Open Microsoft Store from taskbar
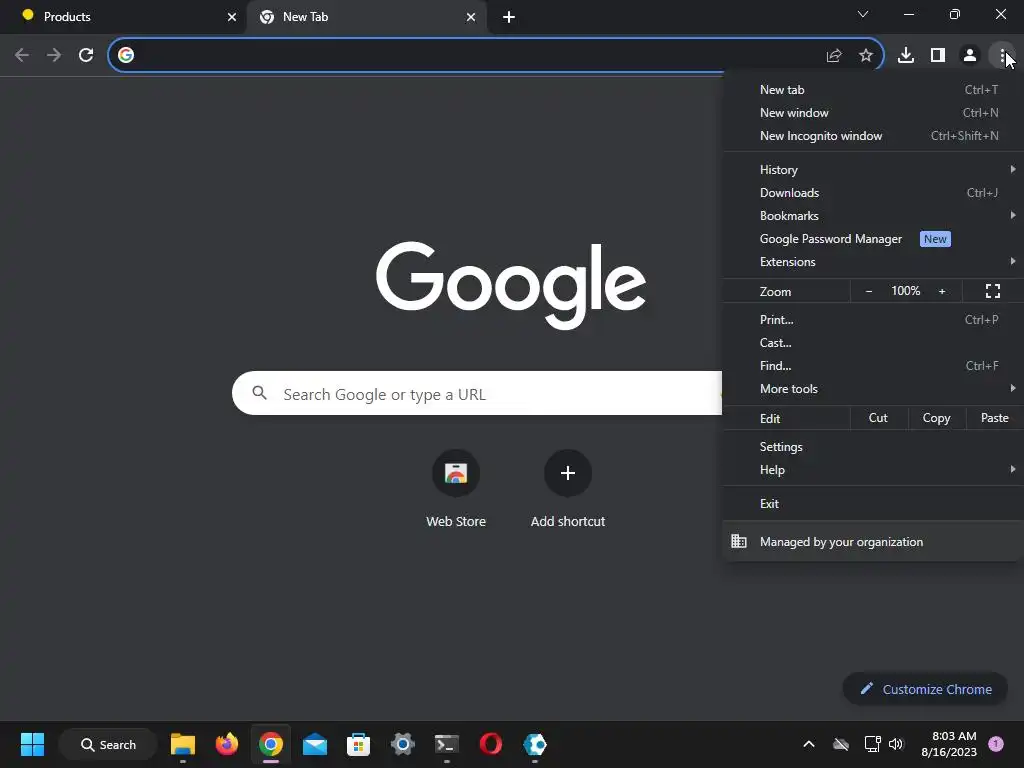This screenshot has height=768, width=1024. point(359,744)
